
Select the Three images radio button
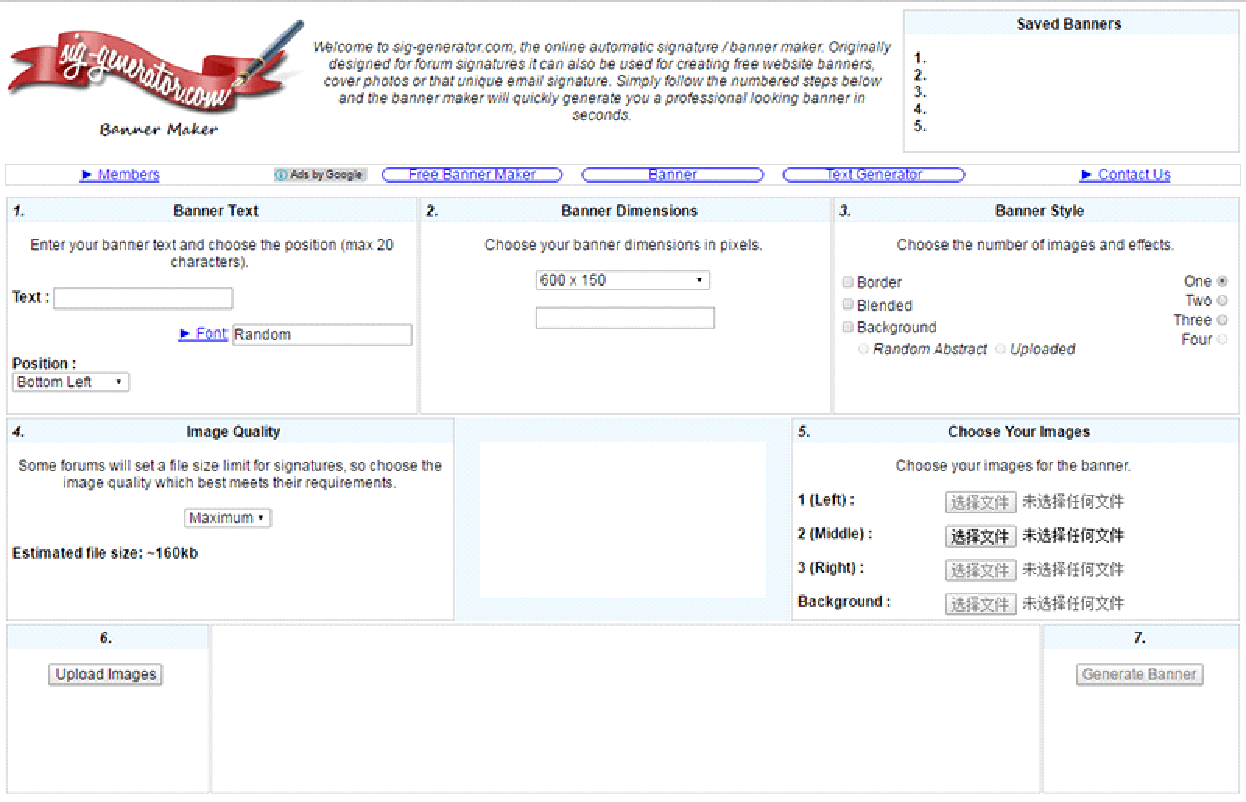pyautogui.click(x=1222, y=320)
